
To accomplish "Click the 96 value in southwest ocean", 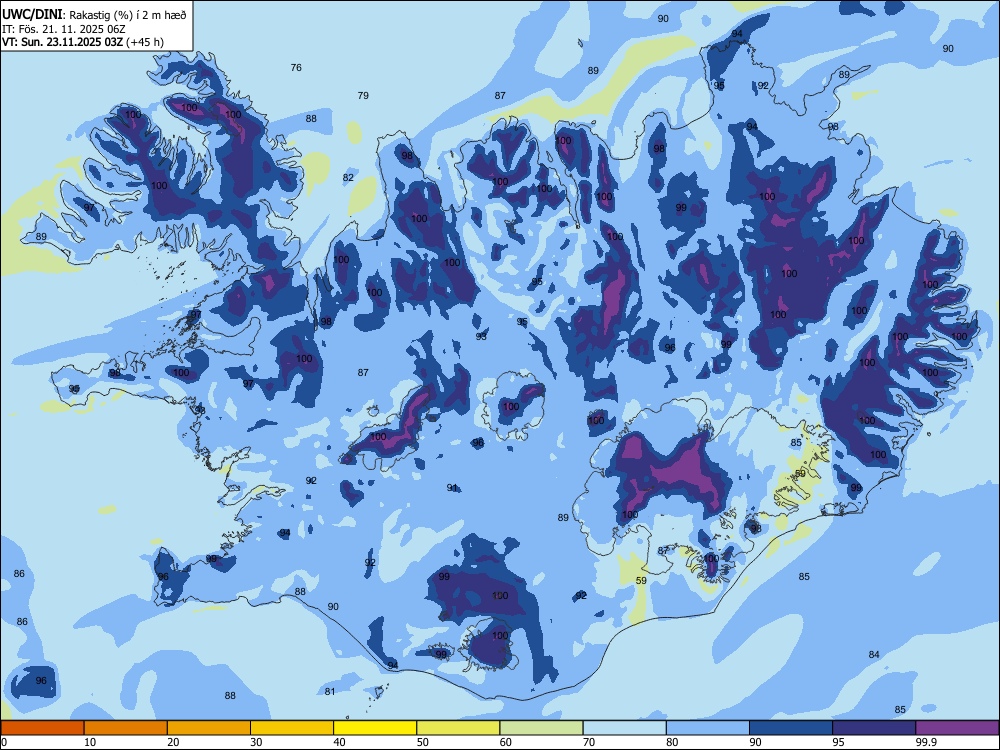I will pos(41,680).
